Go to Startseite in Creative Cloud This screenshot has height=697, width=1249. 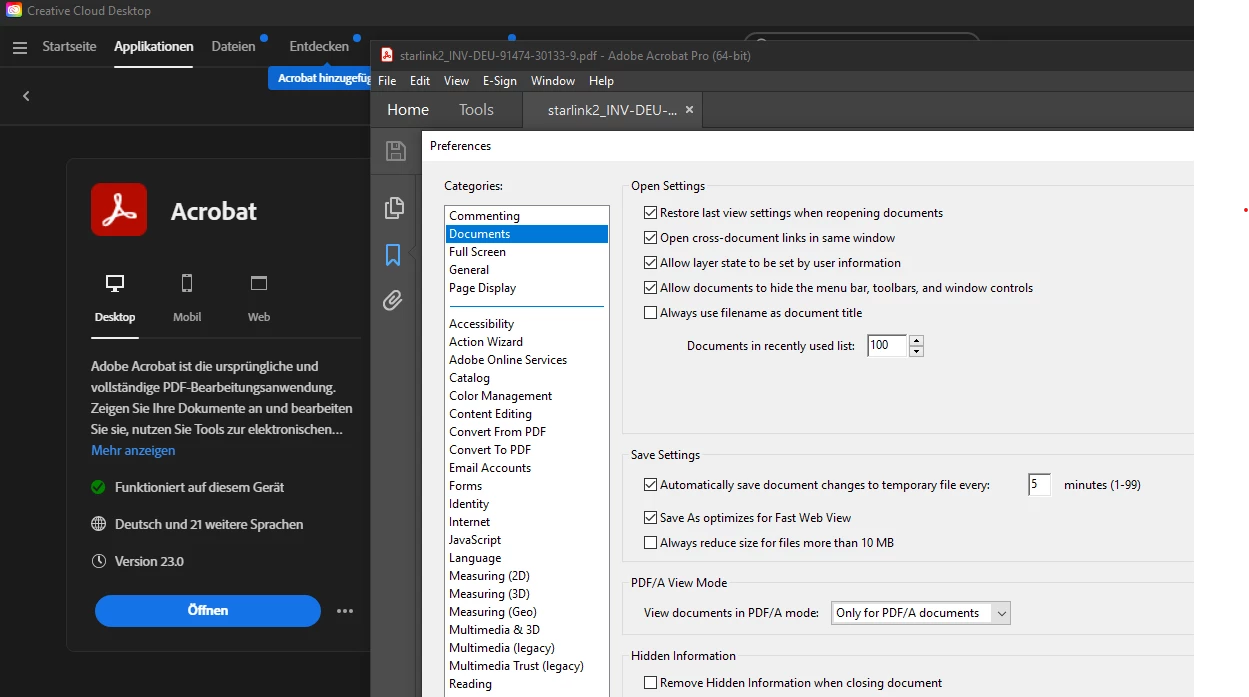click(x=69, y=46)
